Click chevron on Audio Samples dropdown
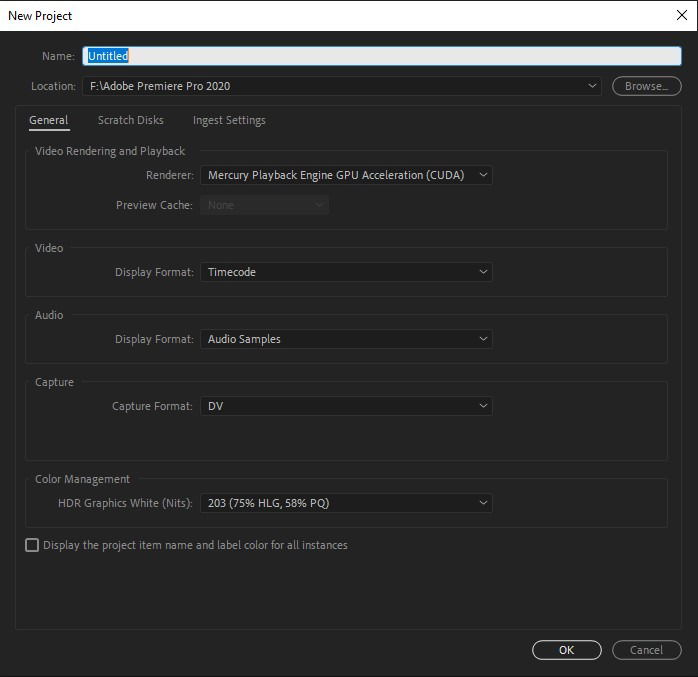698x677 pixels. coord(483,339)
